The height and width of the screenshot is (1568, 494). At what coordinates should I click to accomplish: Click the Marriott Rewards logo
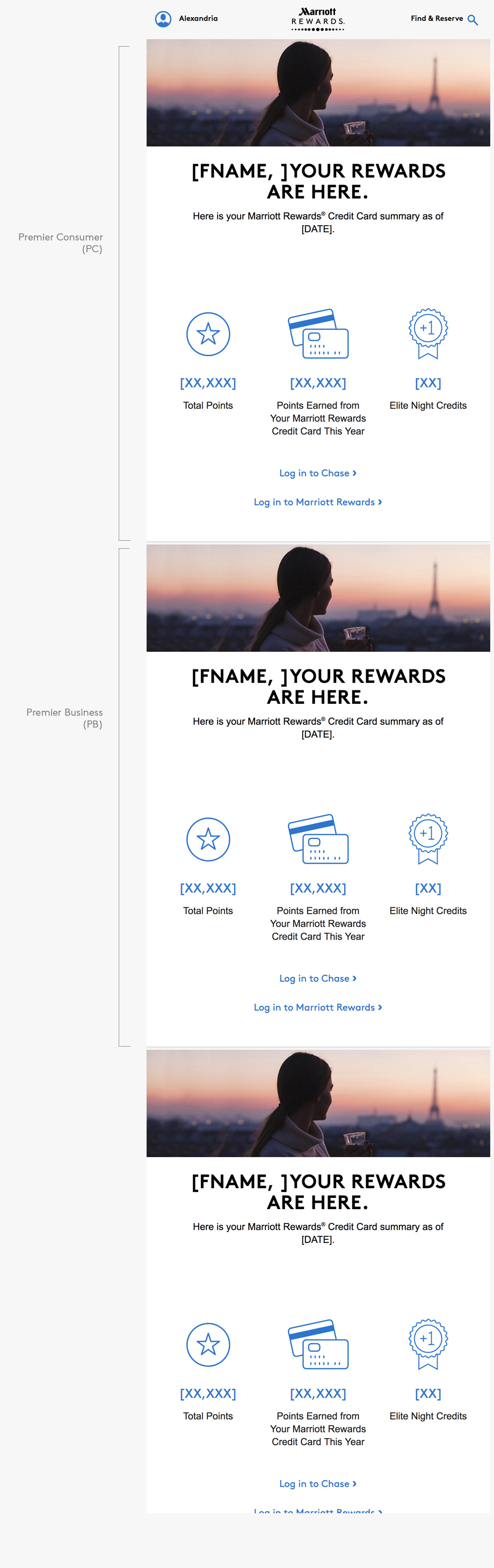318,19
